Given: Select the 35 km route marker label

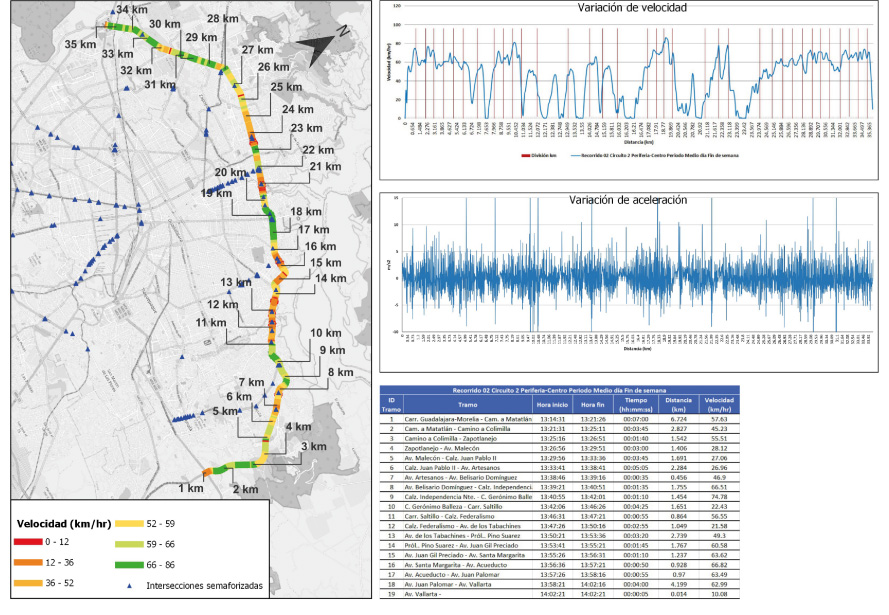Looking at the screenshot, I should tap(81, 45).
